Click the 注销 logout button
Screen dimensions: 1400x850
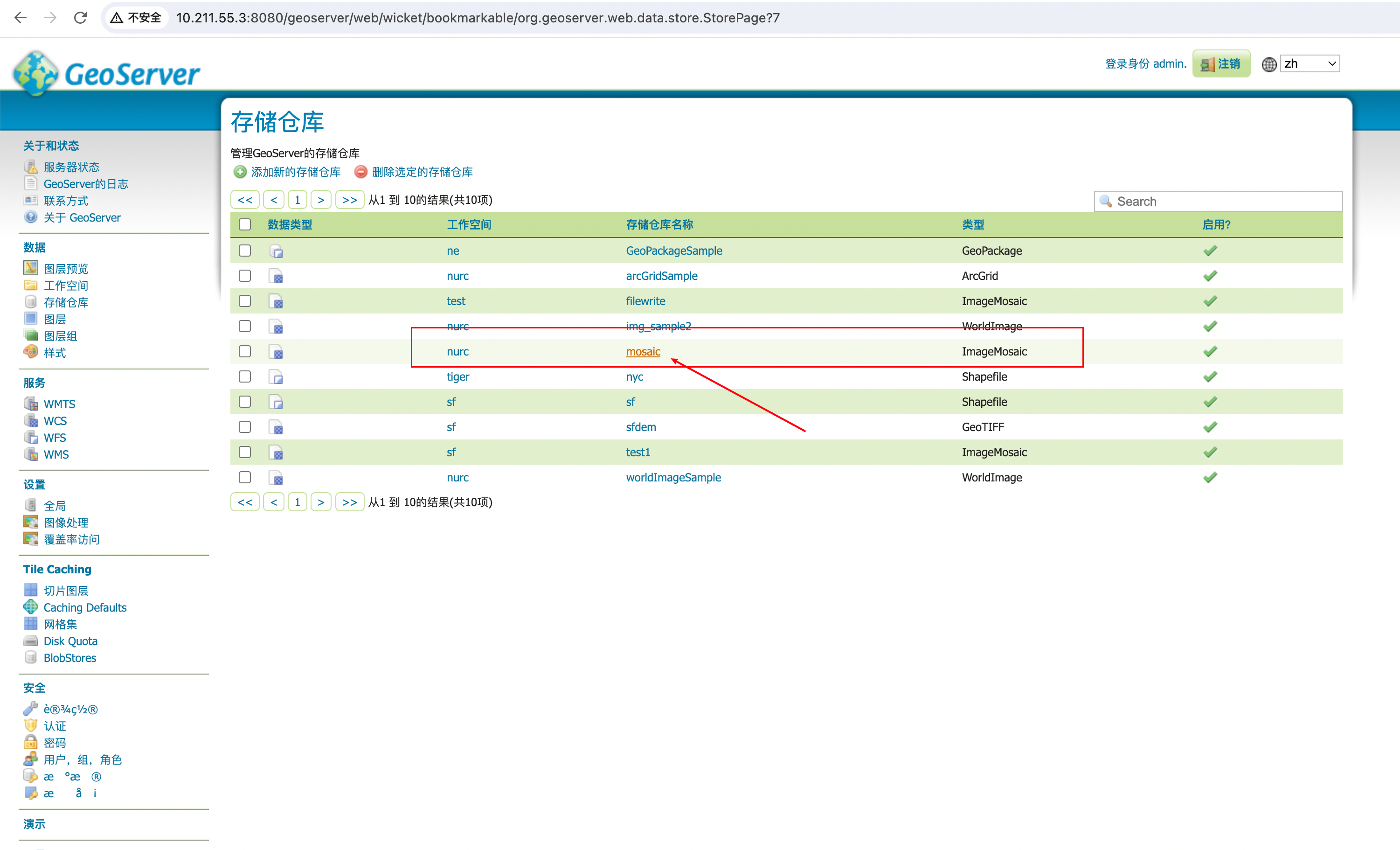point(1221,63)
